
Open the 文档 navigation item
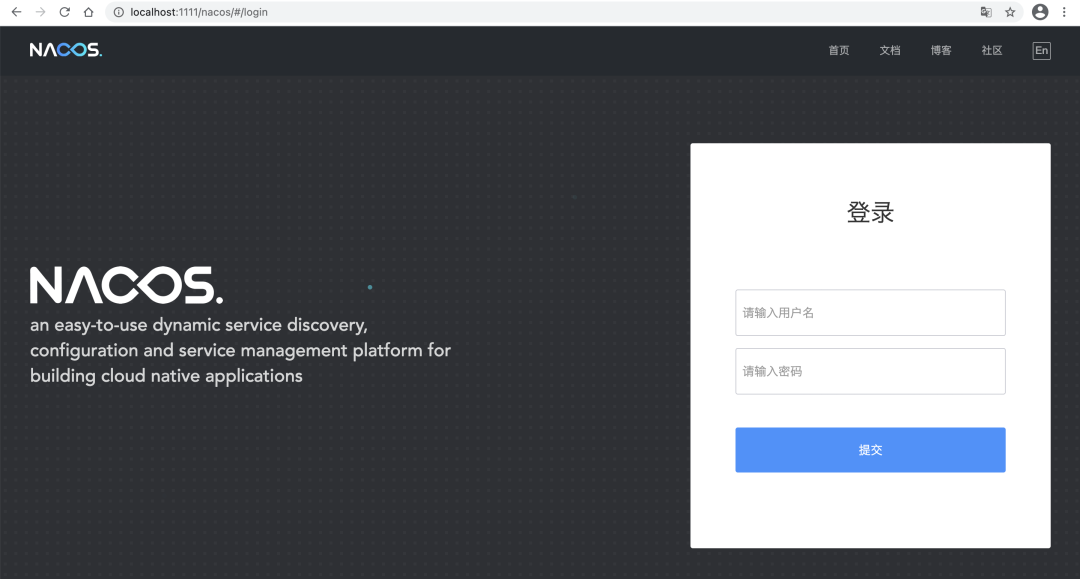(x=890, y=50)
